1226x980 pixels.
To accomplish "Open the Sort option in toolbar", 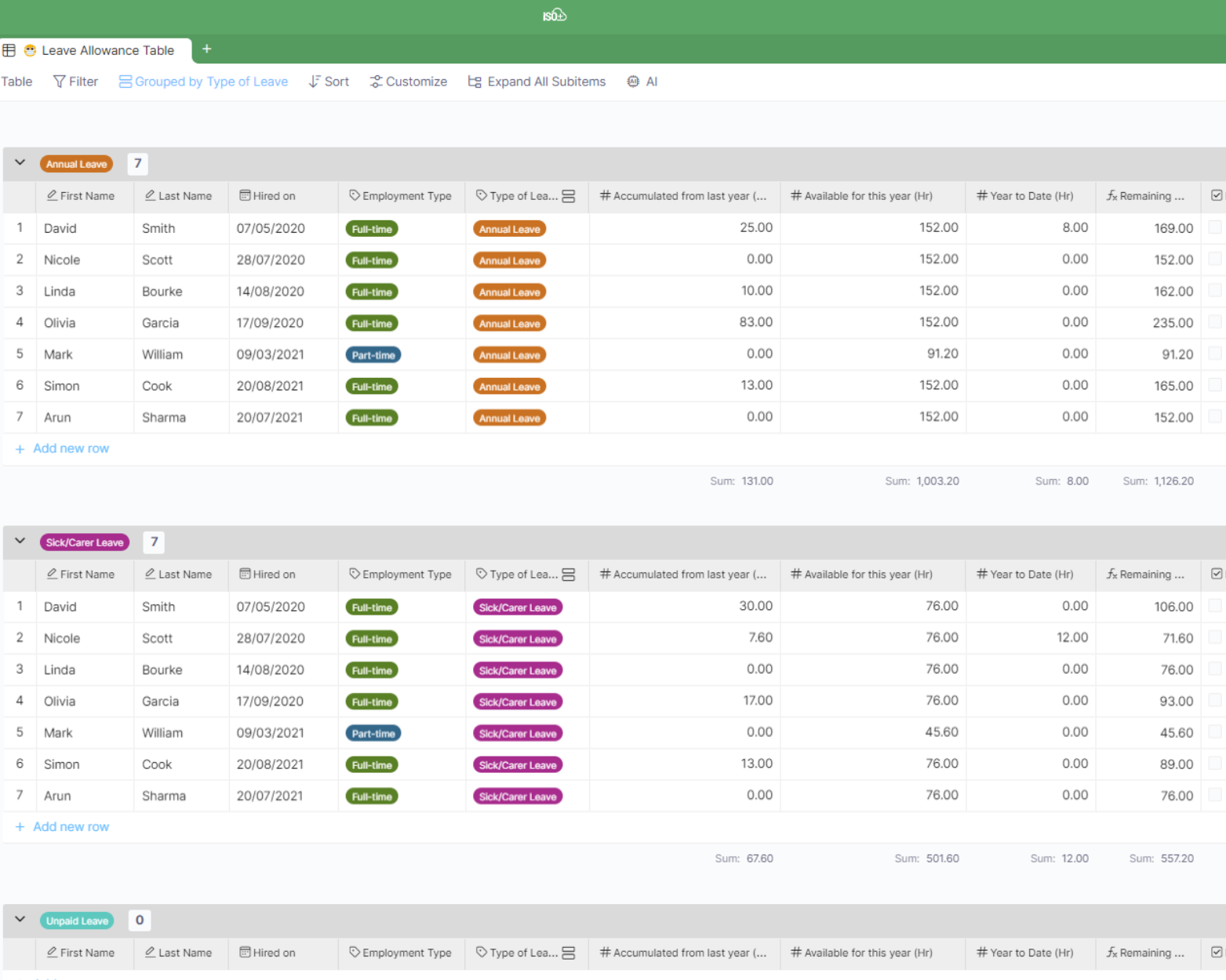I will tap(329, 82).
